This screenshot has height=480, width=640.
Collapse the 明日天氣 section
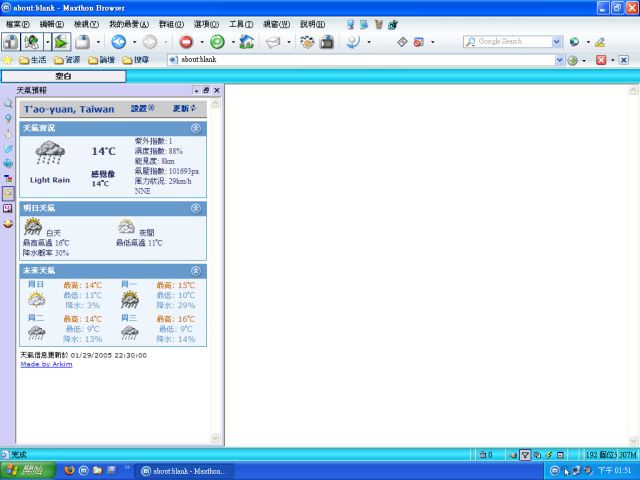tap(195, 208)
